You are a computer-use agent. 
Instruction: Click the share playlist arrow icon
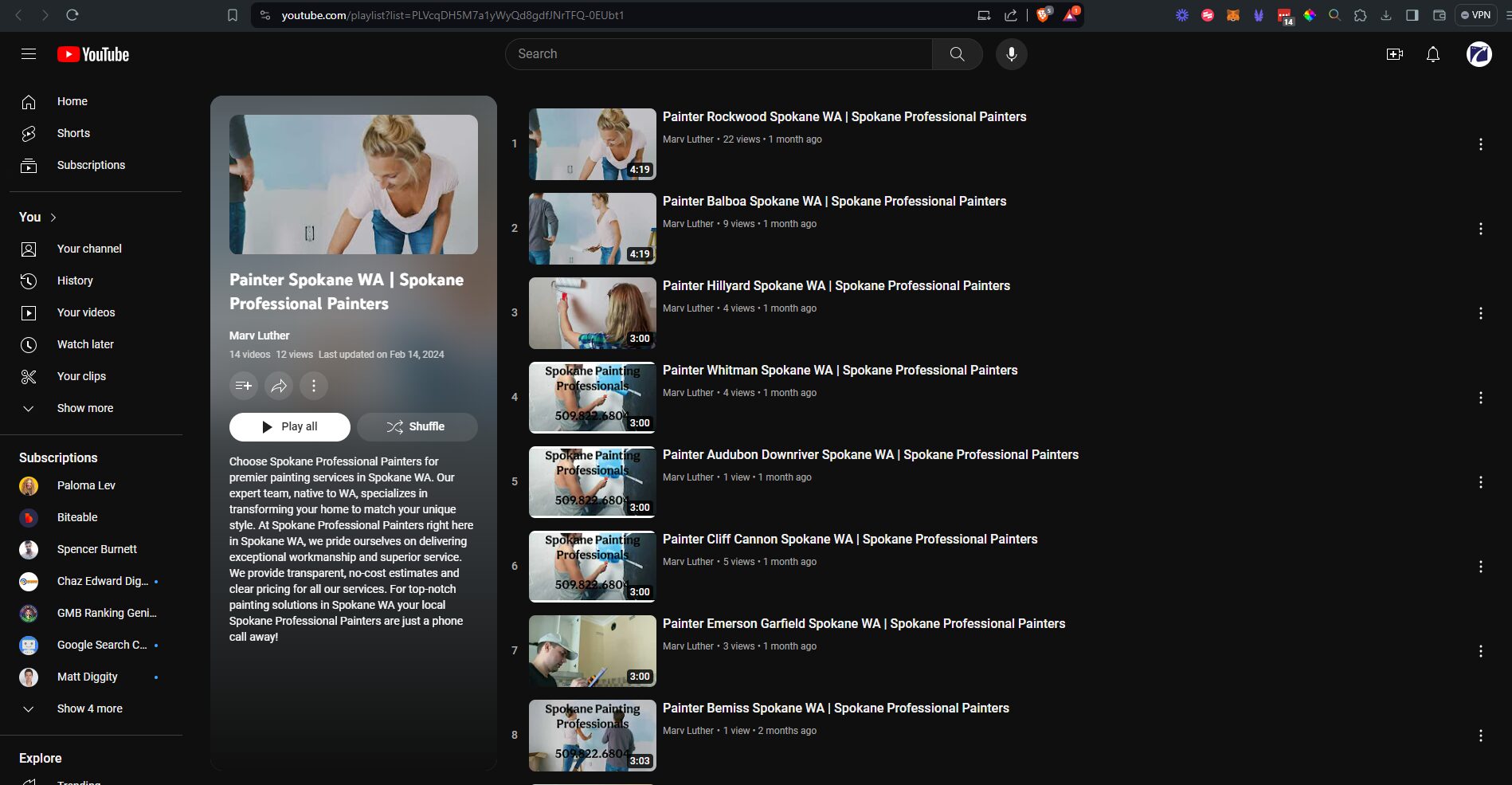click(279, 386)
